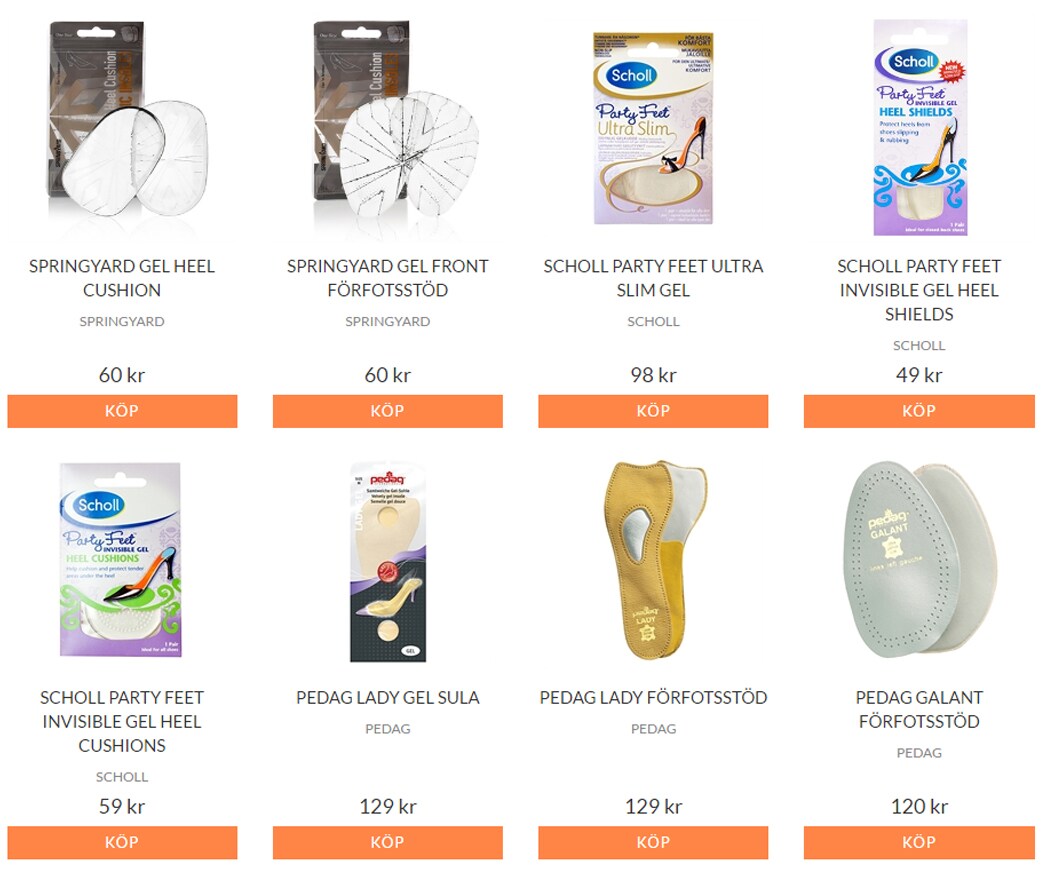
Task: Open Pedag Lady Gel Sula title link
Action: (x=387, y=697)
